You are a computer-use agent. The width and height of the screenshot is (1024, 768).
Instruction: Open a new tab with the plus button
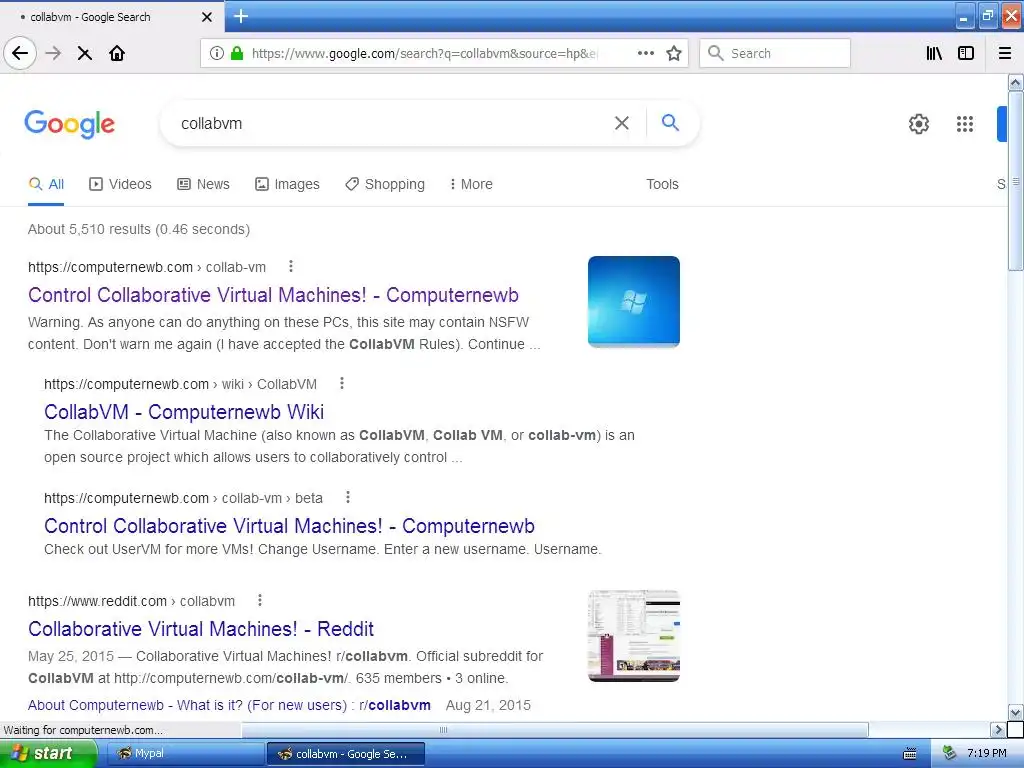click(240, 16)
